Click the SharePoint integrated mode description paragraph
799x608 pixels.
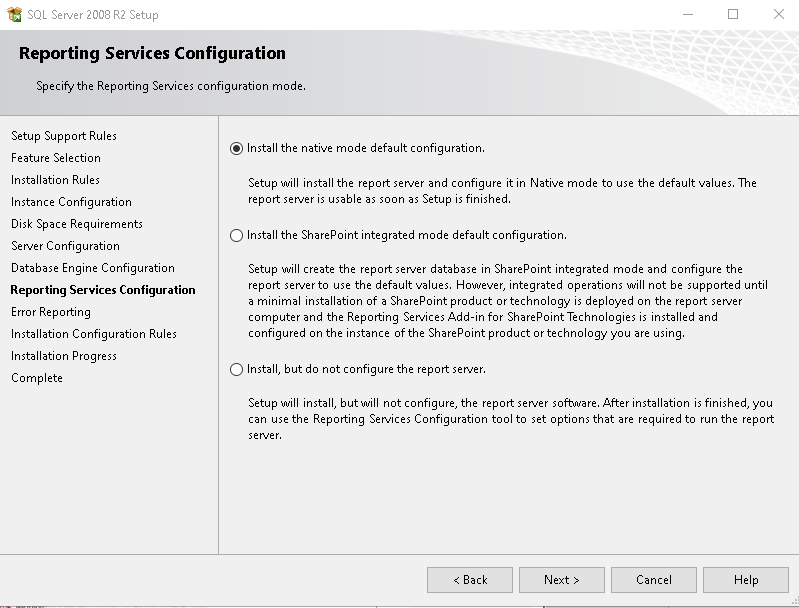point(508,301)
